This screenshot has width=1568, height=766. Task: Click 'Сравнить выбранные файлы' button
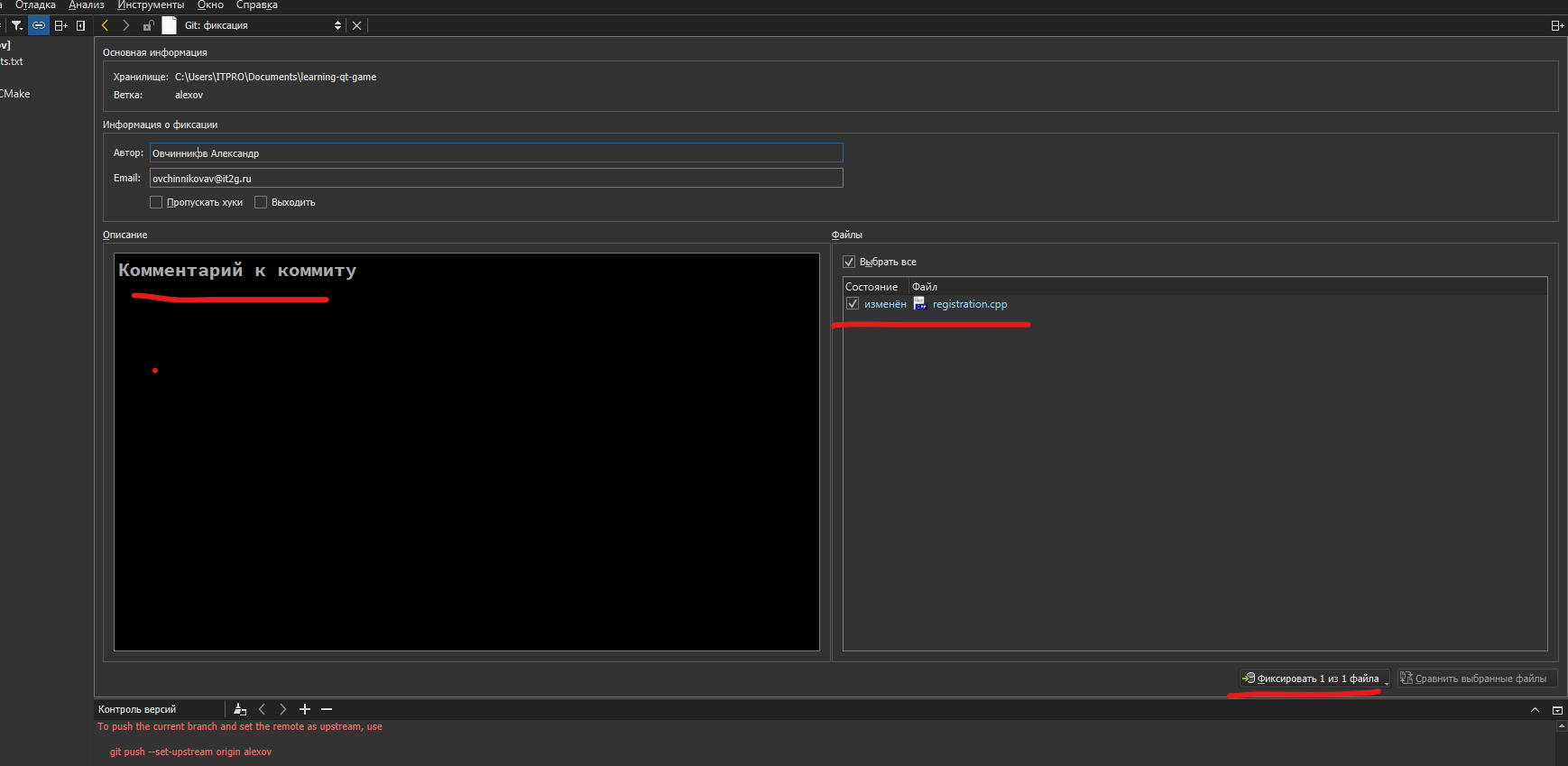coord(1477,678)
